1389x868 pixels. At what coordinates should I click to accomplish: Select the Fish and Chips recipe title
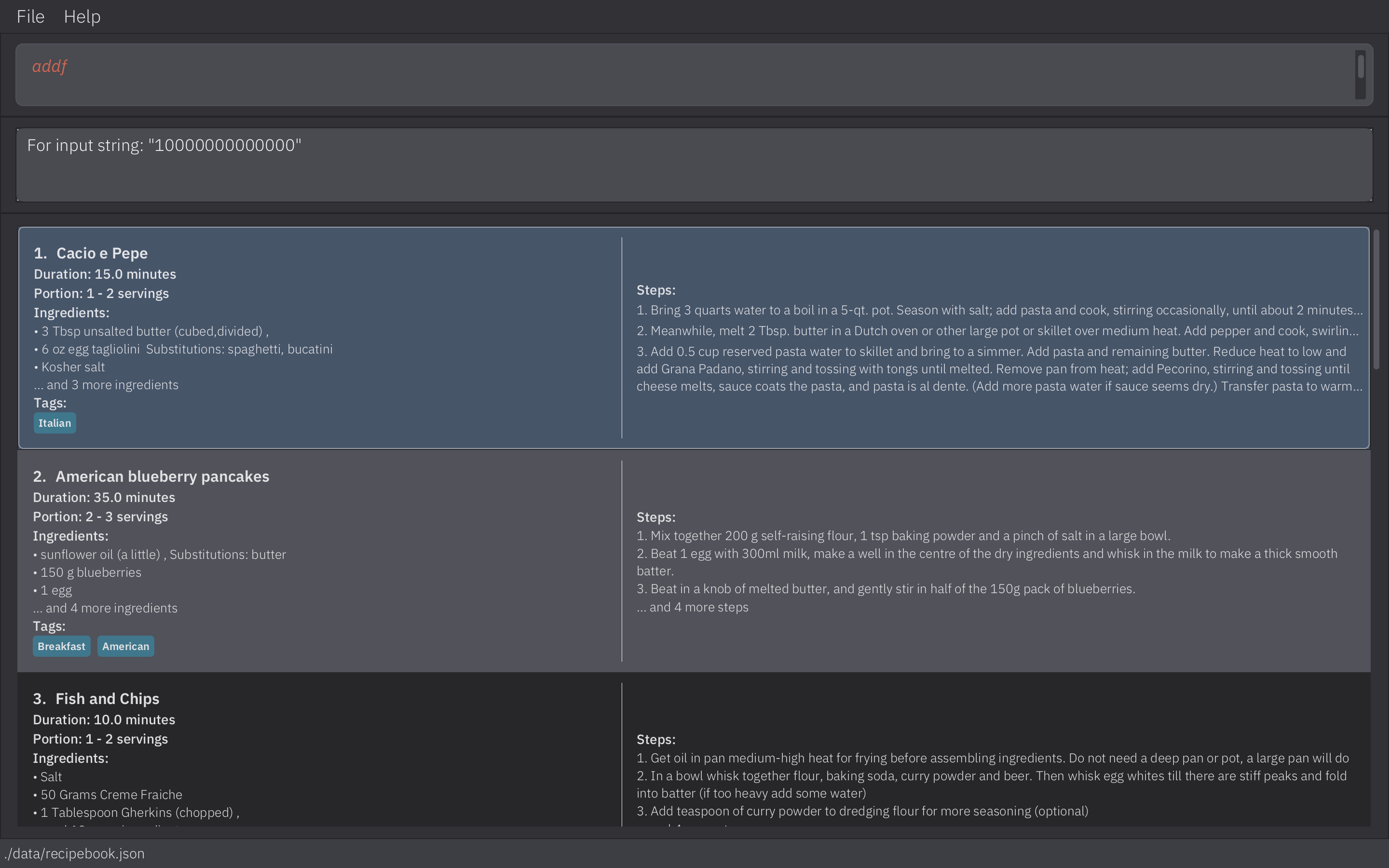(x=107, y=699)
